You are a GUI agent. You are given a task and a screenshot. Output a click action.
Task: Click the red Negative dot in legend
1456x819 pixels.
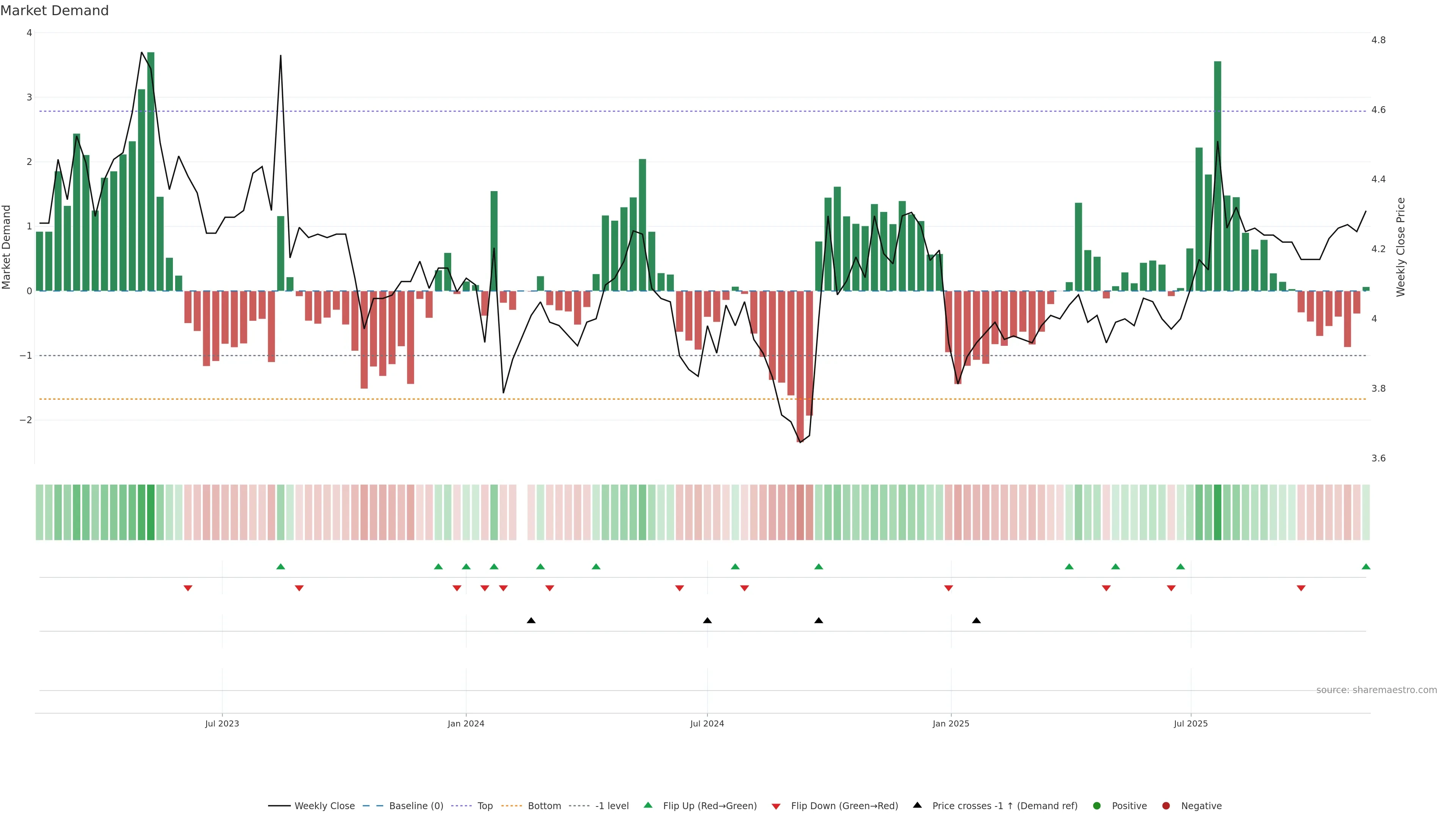(1166, 805)
